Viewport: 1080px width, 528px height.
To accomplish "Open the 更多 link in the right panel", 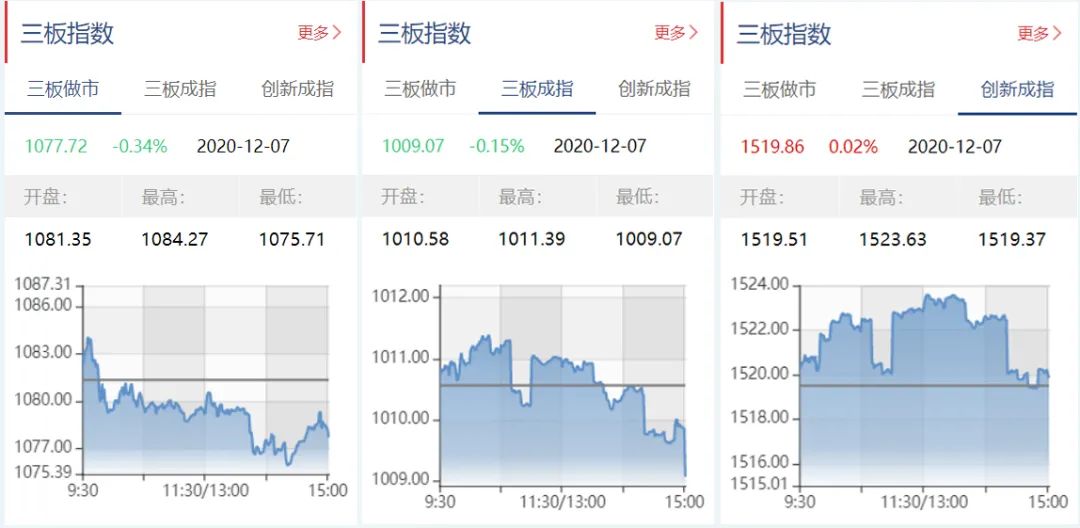I will [1039, 34].
